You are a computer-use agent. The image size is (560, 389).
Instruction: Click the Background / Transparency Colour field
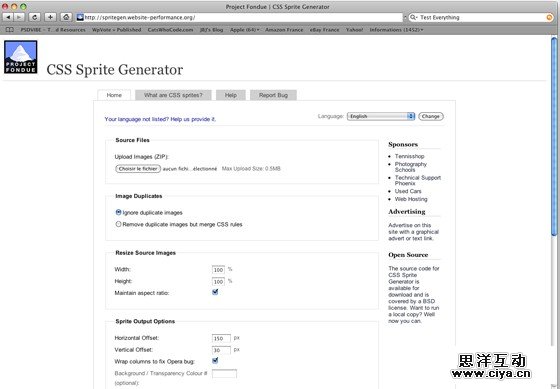coord(224,373)
